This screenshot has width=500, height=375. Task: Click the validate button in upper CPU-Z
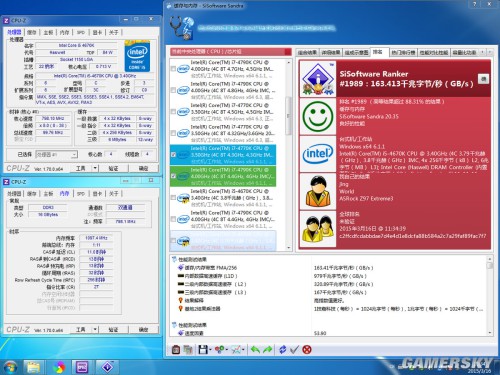tap(113, 168)
